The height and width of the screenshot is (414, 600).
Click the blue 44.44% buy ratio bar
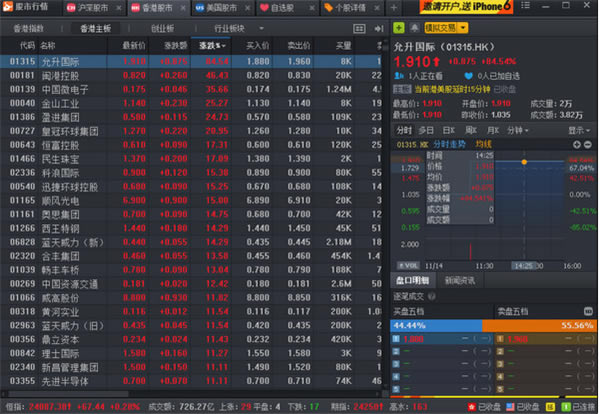tap(436, 326)
